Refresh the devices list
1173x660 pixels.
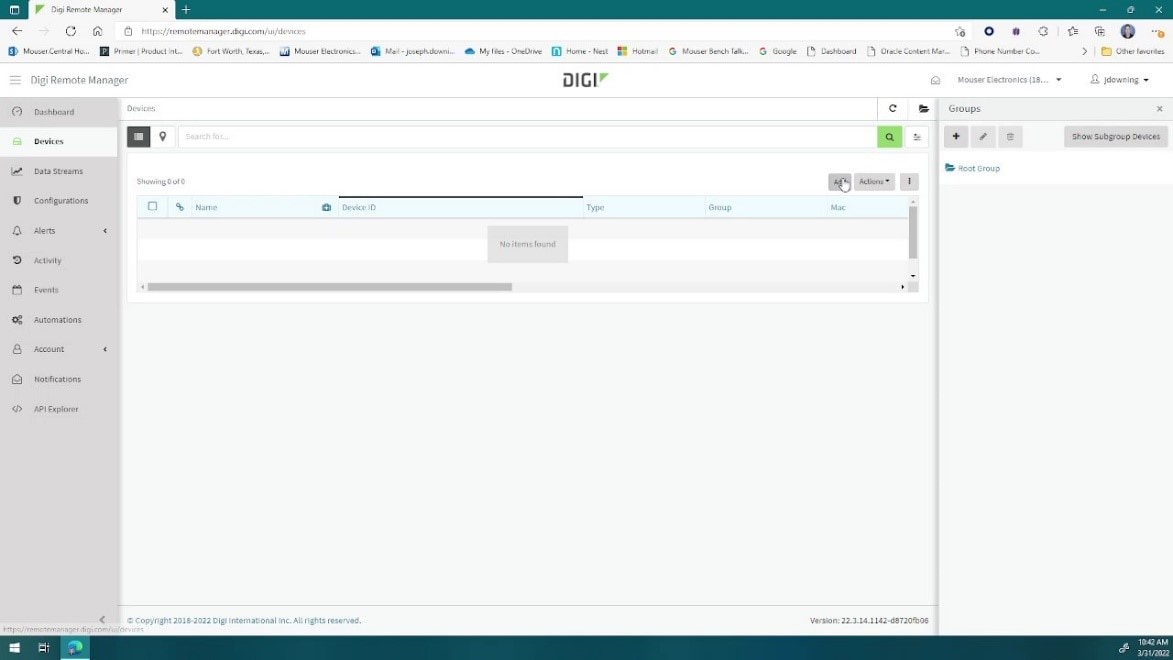coord(893,109)
